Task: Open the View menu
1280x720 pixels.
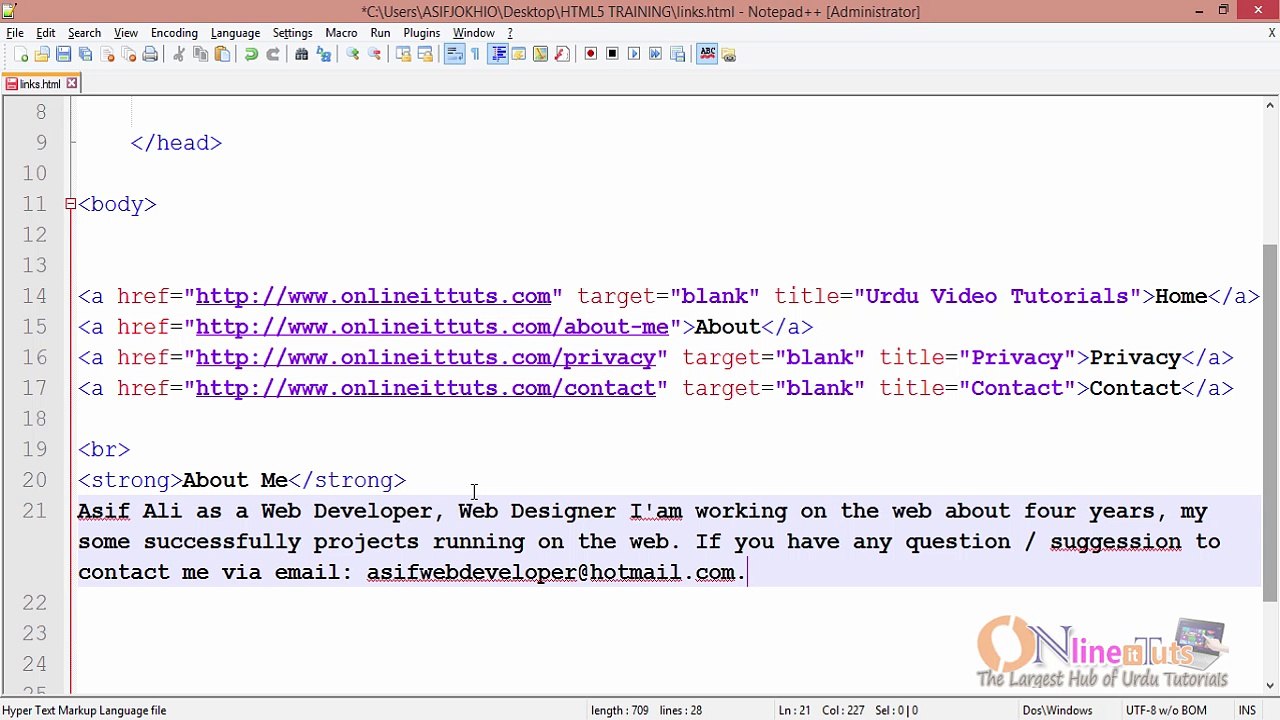Action: pyautogui.click(x=126, y=33)
